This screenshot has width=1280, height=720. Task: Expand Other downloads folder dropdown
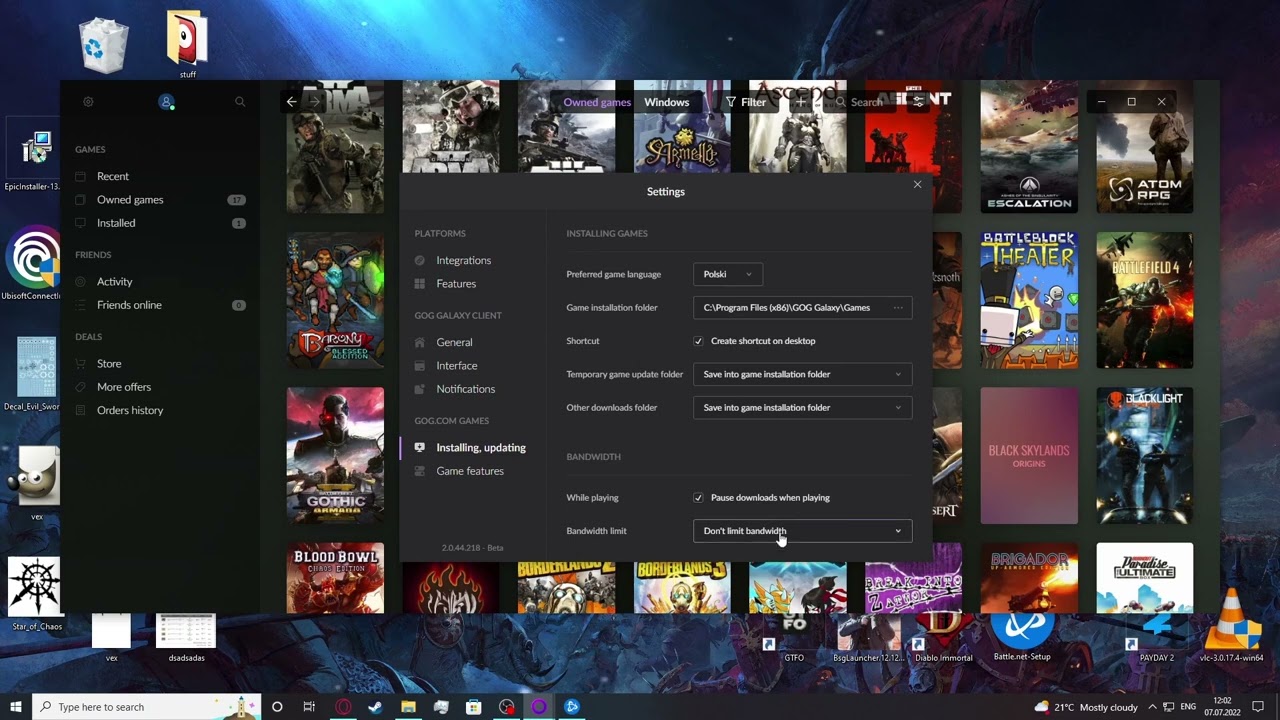pyautogui.click(x=802, y=408)
